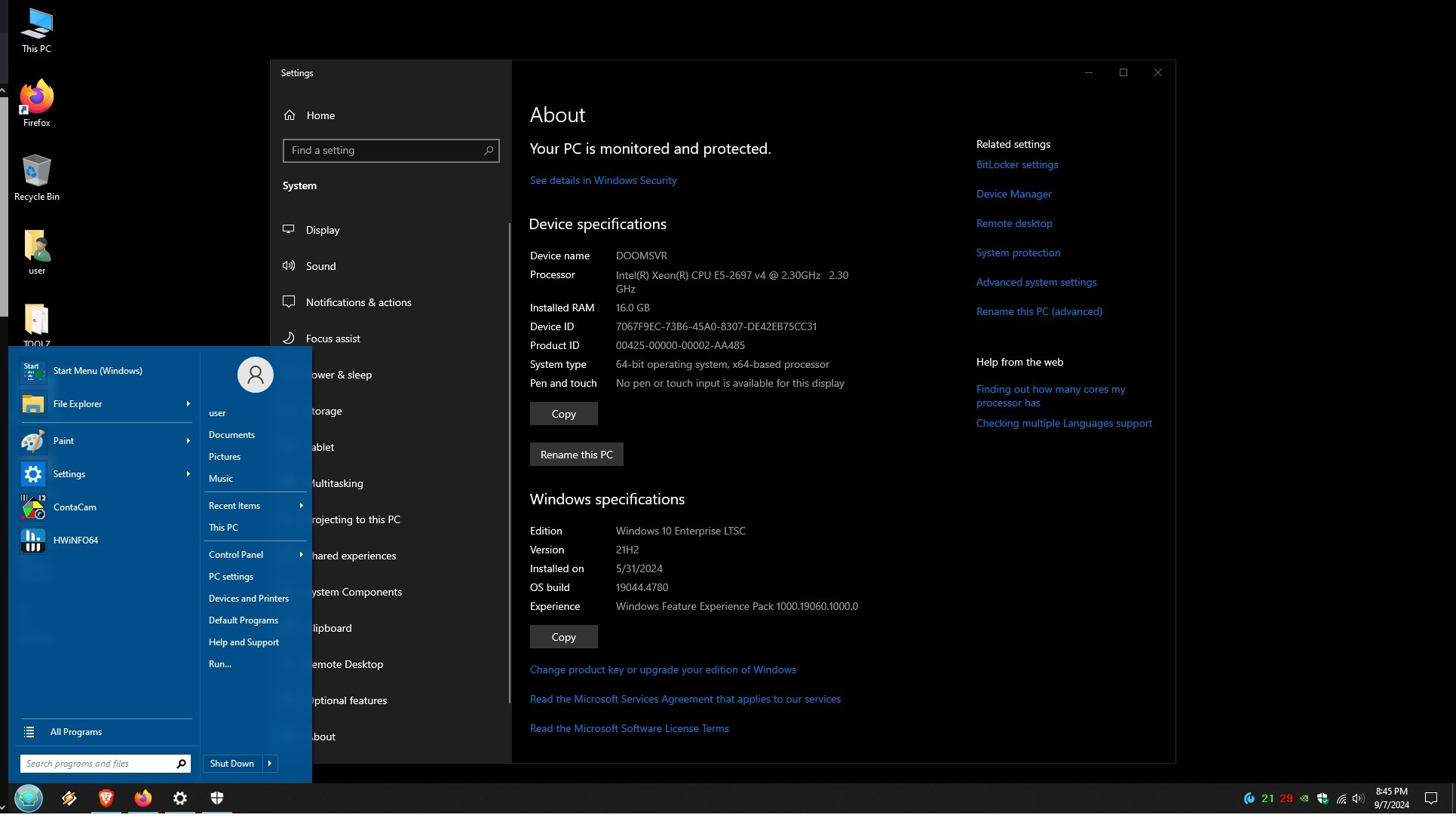The image size is (1456, 827).
Task: Open Pictures in Start menu
Action: [x=225, y=457]
